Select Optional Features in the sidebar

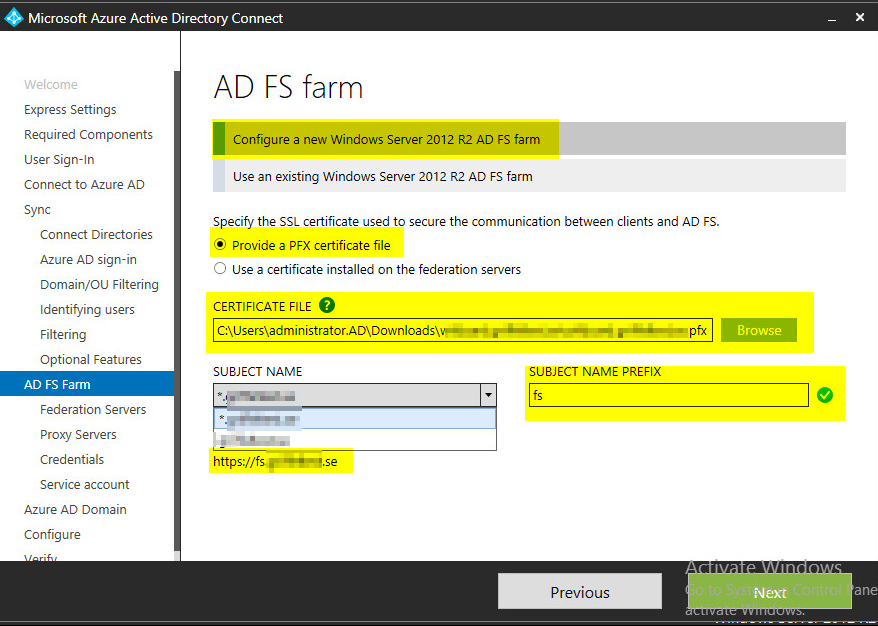91,359
